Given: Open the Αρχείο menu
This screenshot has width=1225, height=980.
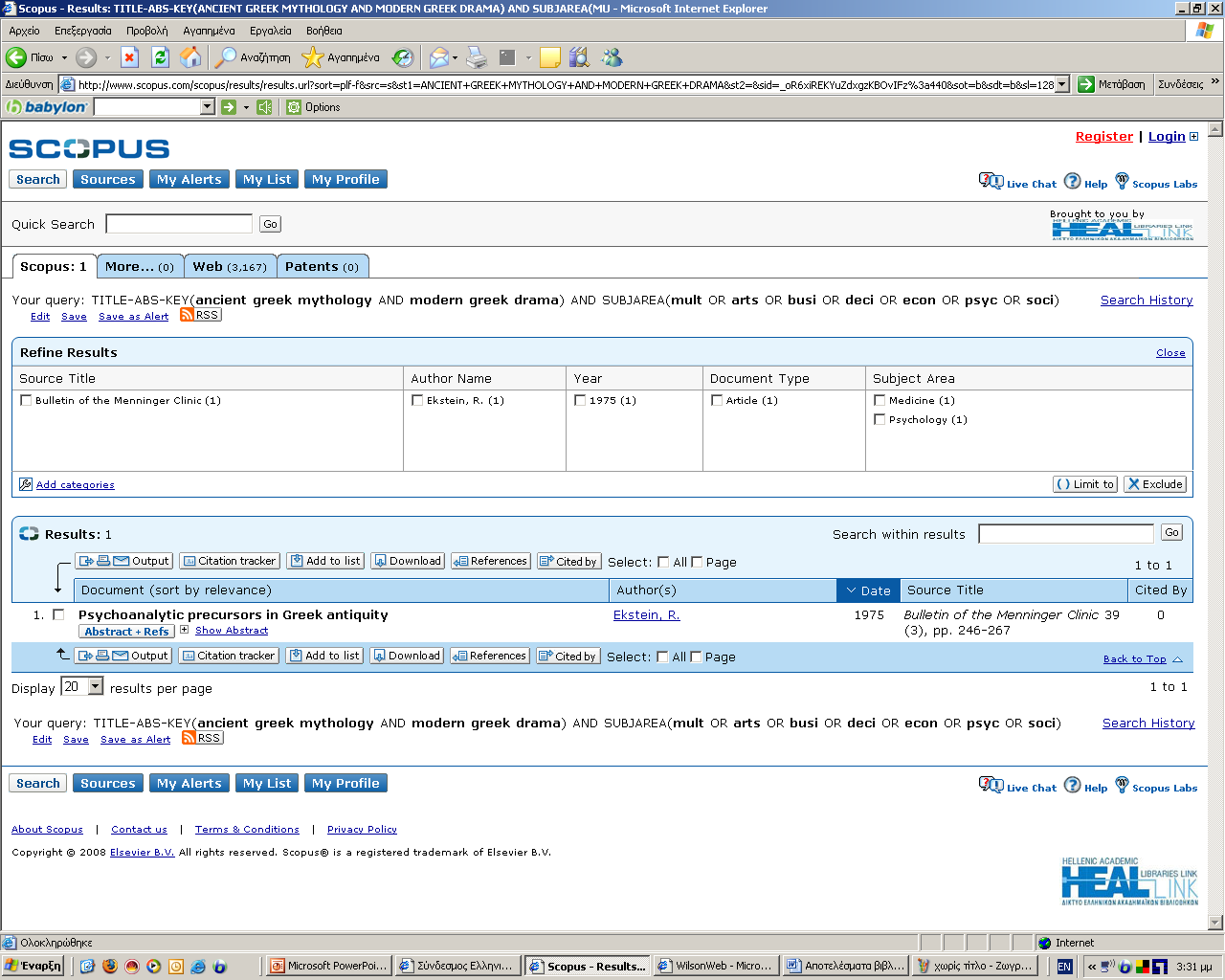Looking at the screenshot, I should (x=24, y=31).
